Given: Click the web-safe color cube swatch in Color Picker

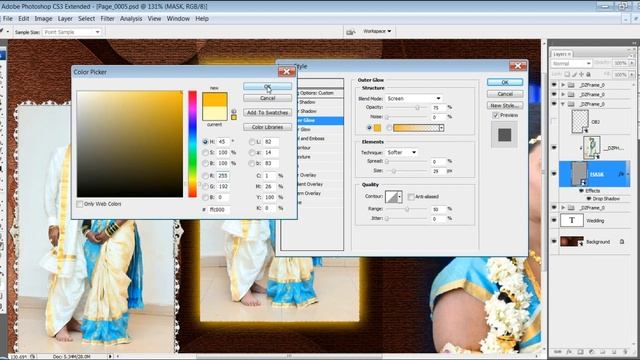Looking at the screenshot, I should [234, 118].
